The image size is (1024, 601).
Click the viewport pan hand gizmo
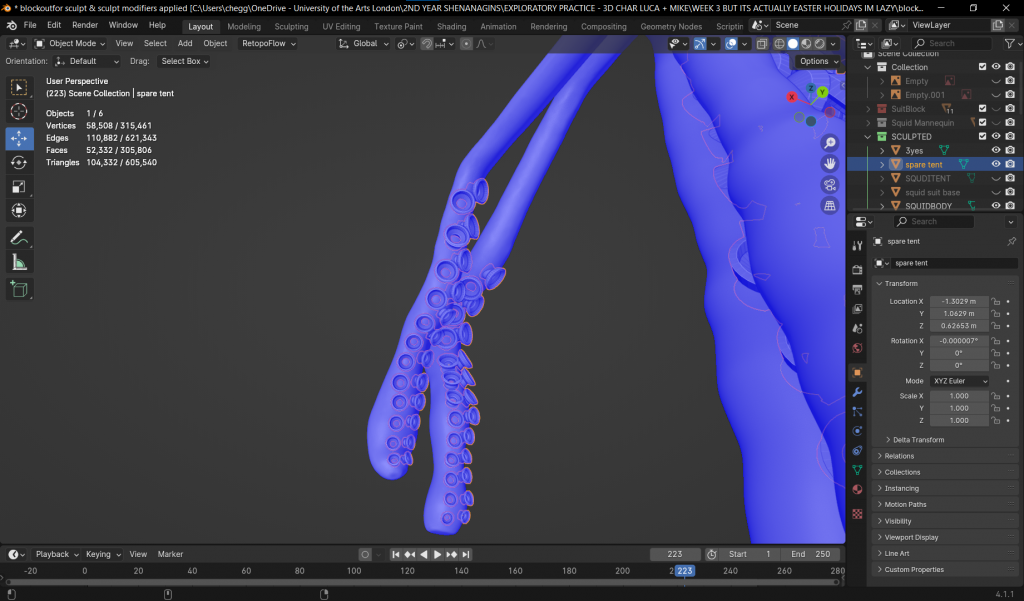point(830,164)
